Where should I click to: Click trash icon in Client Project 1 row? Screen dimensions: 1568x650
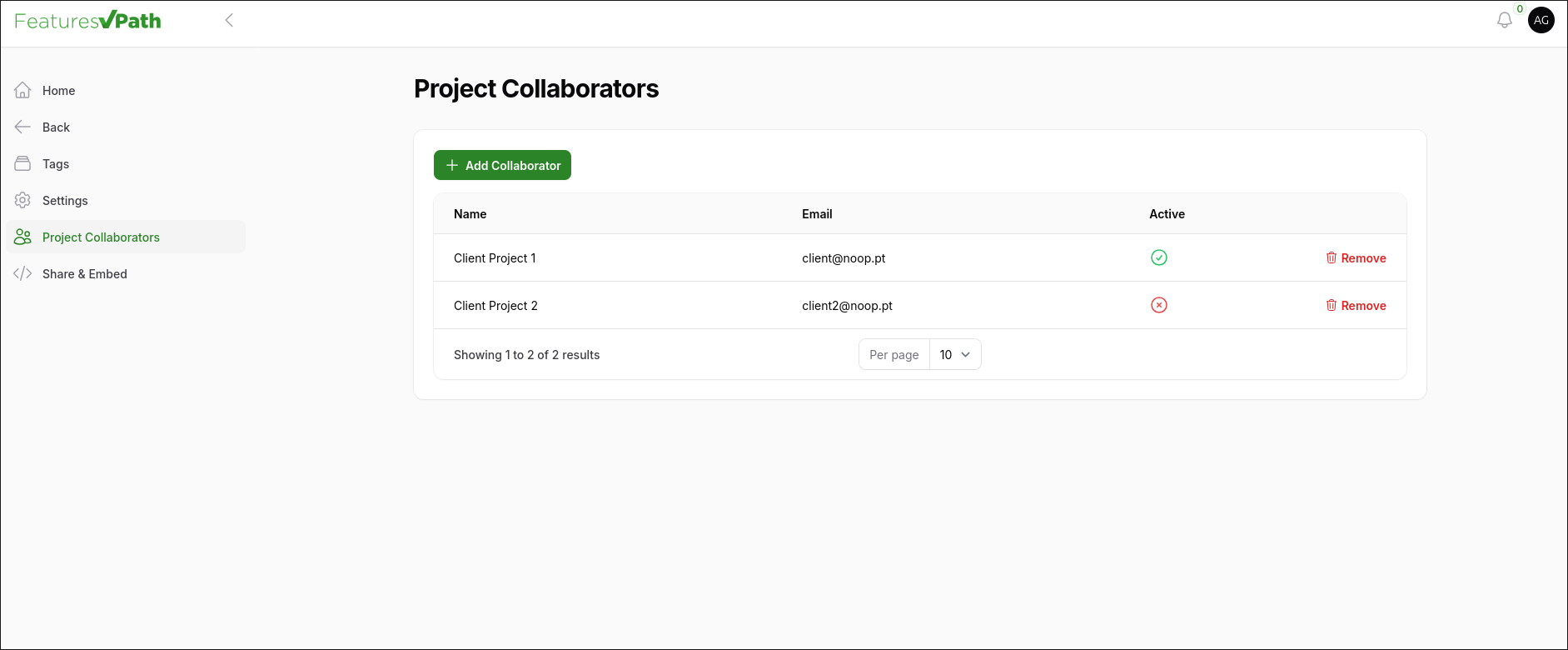pyautogui.click(x=1331, y=257)
